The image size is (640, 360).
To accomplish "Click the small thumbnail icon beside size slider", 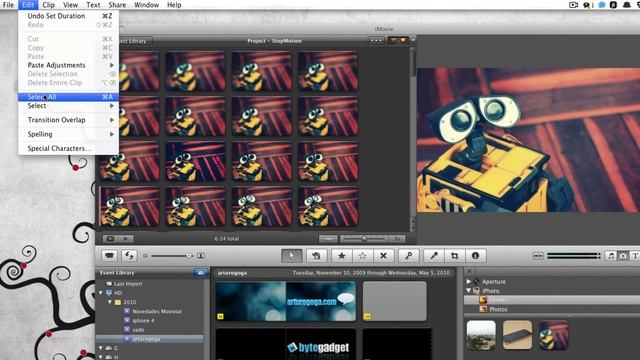I will (145, 256).
